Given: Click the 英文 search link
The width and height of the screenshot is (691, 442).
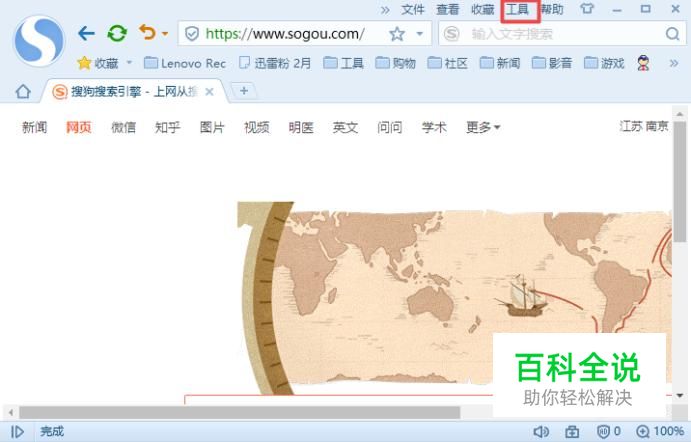Looking at the screenshot, I should 346,127.
